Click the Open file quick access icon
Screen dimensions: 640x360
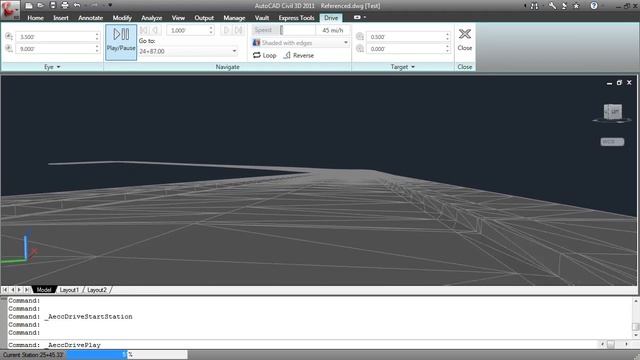(40, 5)
